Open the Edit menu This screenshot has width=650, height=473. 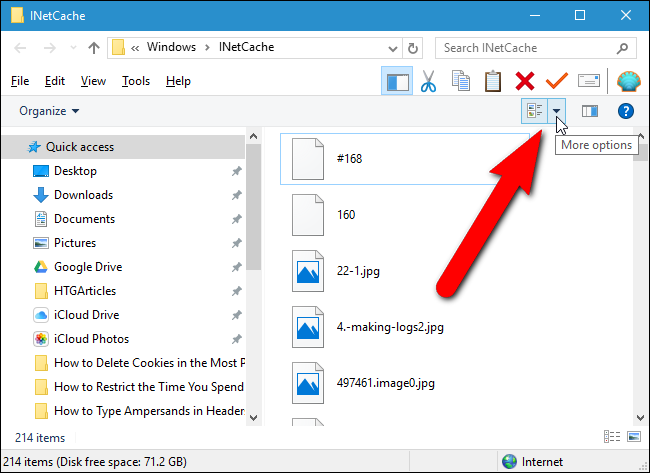tap(55, 81)
